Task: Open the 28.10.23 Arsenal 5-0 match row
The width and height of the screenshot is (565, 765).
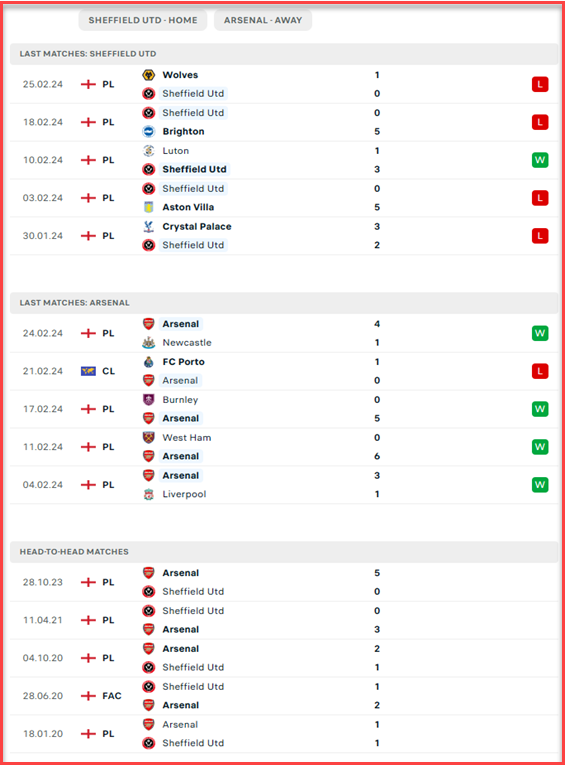Action: click(x=284, y=583)
